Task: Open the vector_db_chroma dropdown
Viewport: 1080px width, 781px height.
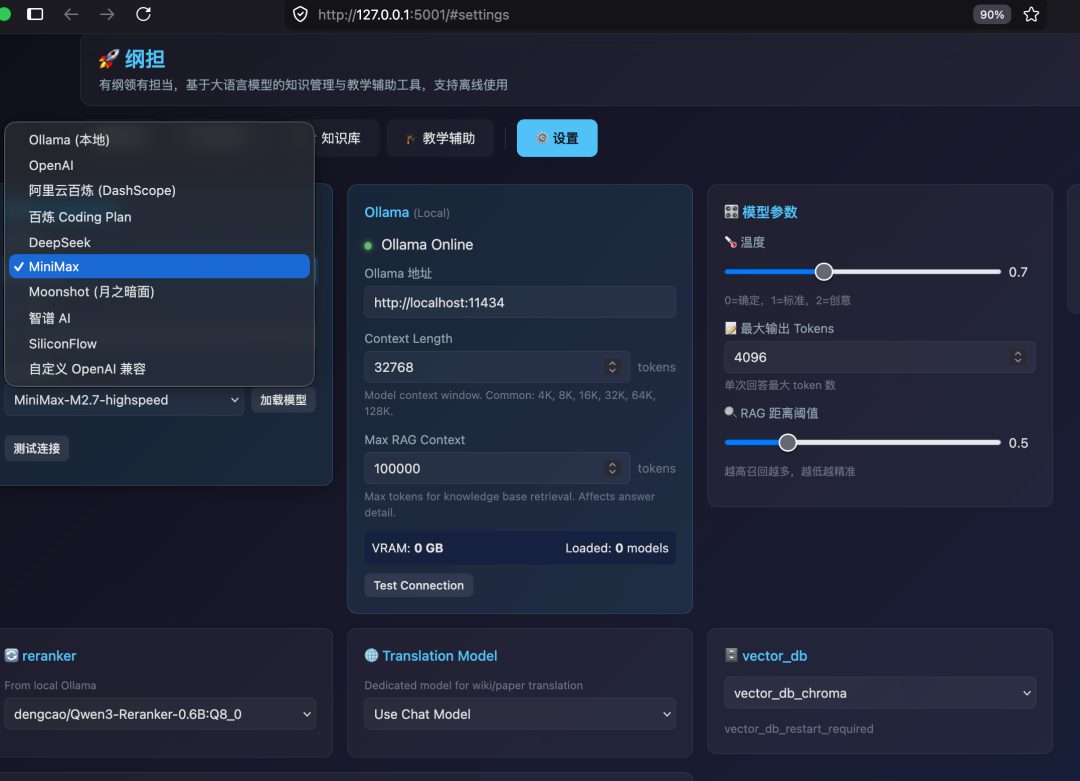Action: coord(880,694)
